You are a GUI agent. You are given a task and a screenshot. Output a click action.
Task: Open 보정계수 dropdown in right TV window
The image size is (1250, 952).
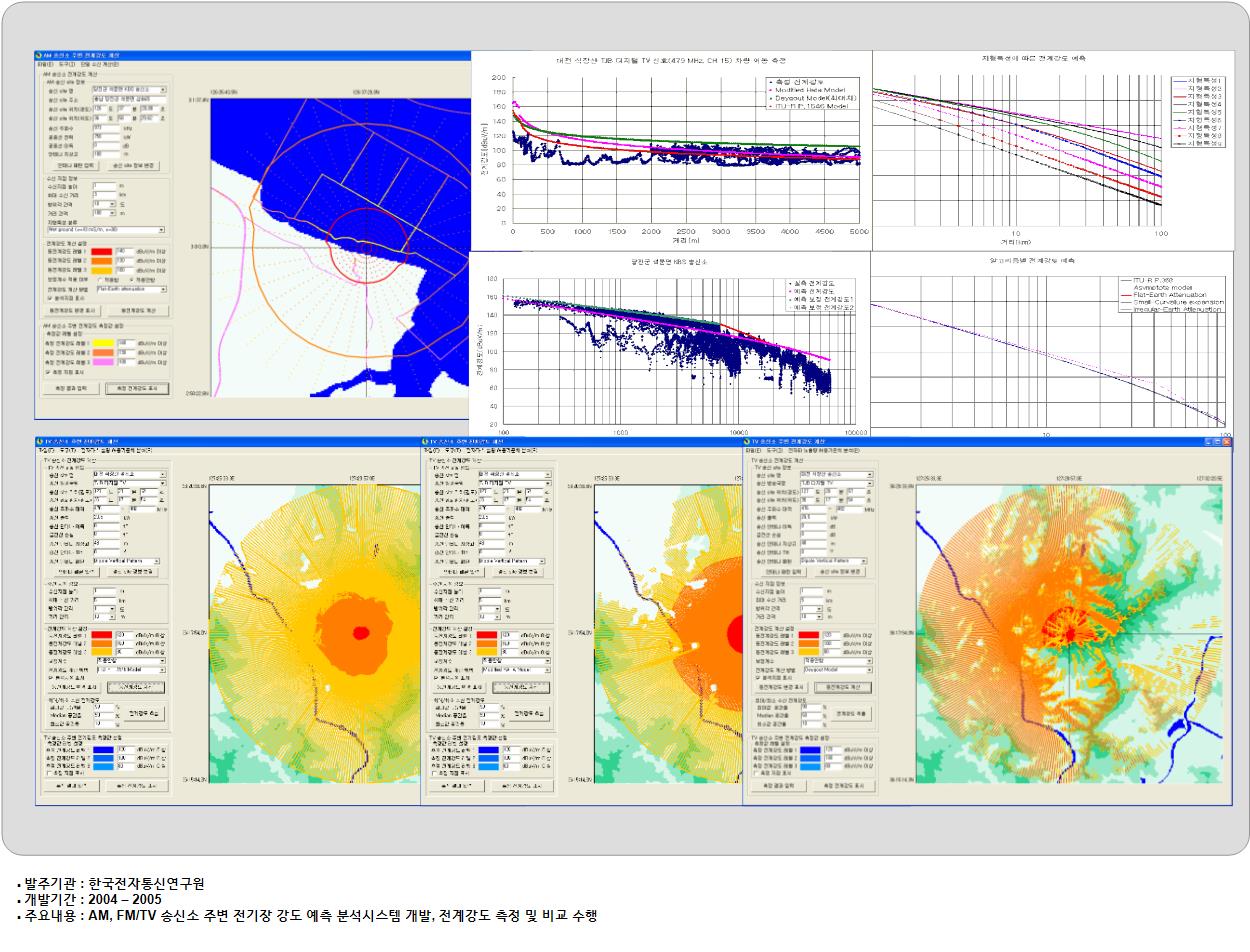coord(838,661)
